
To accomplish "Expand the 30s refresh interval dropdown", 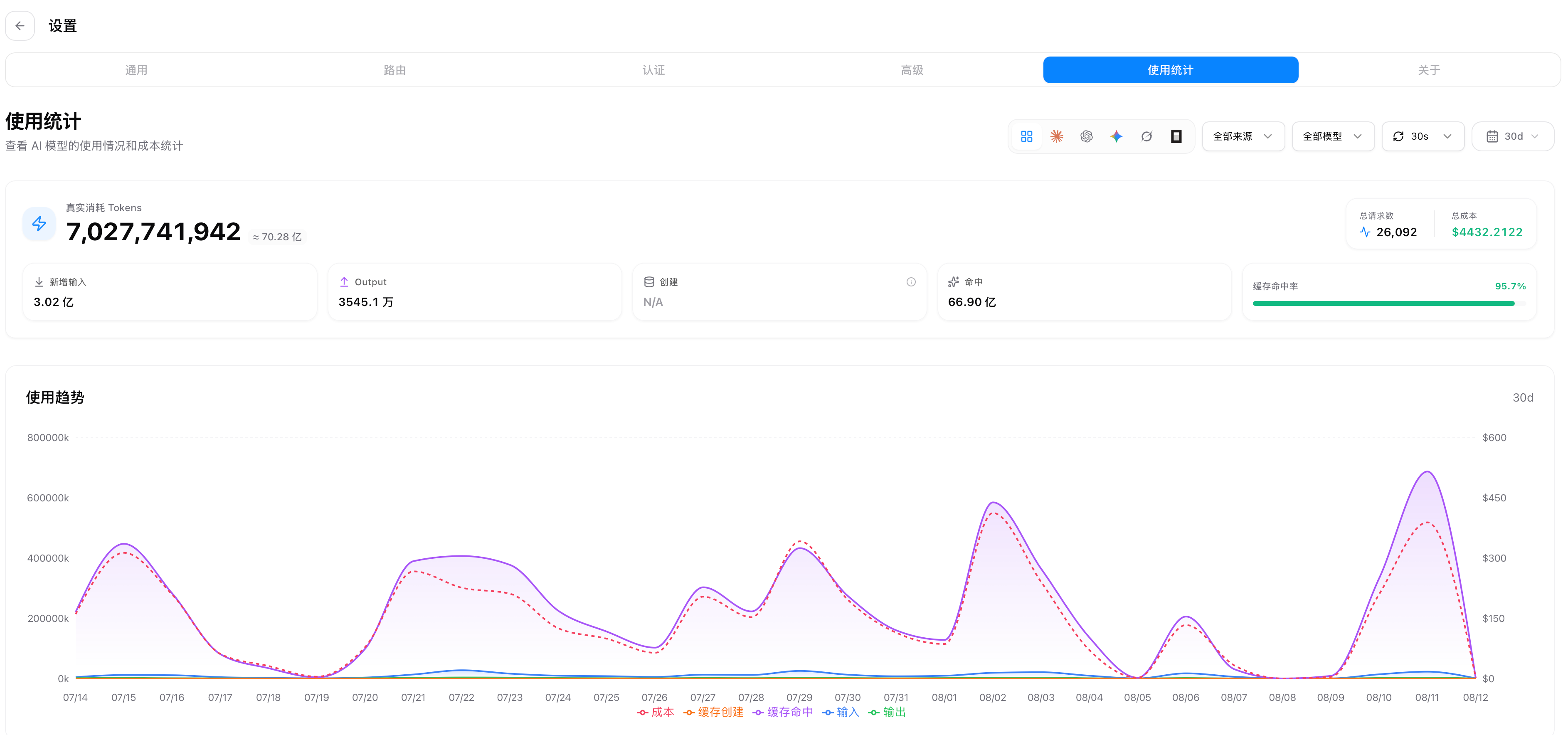I will click(1423, 136).
